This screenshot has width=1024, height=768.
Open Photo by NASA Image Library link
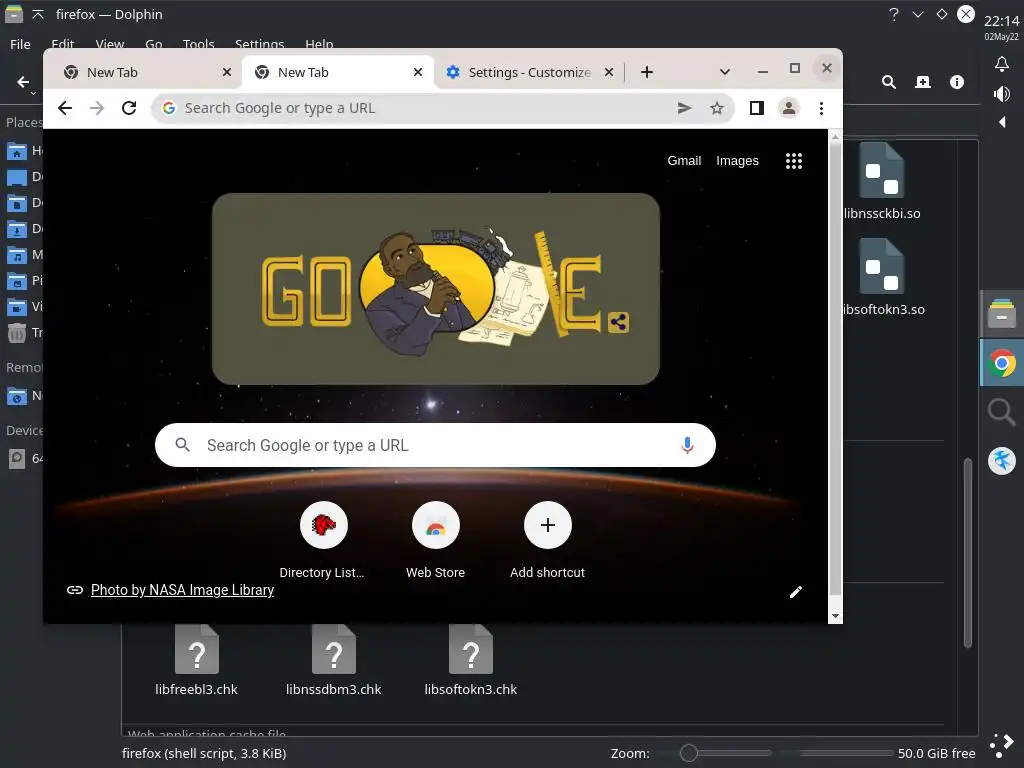[182, 590]
